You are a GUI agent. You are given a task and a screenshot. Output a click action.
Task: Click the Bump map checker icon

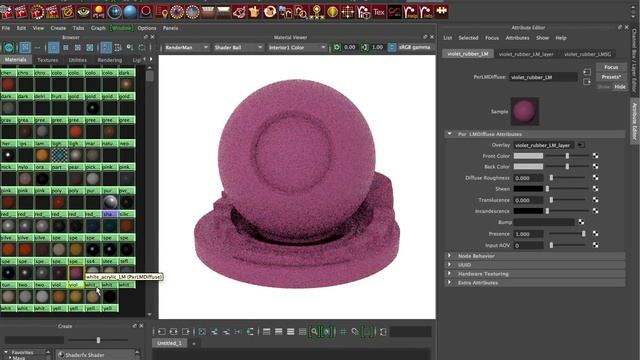pyautogui.click(x=581, y=222)
